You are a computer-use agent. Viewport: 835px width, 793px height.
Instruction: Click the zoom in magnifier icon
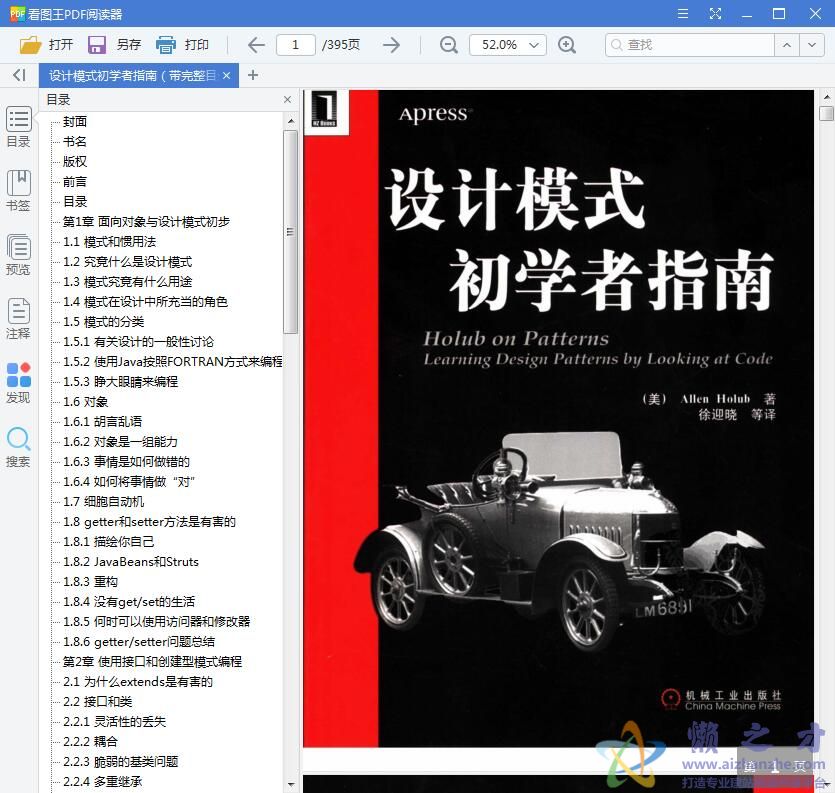point(567,44)
